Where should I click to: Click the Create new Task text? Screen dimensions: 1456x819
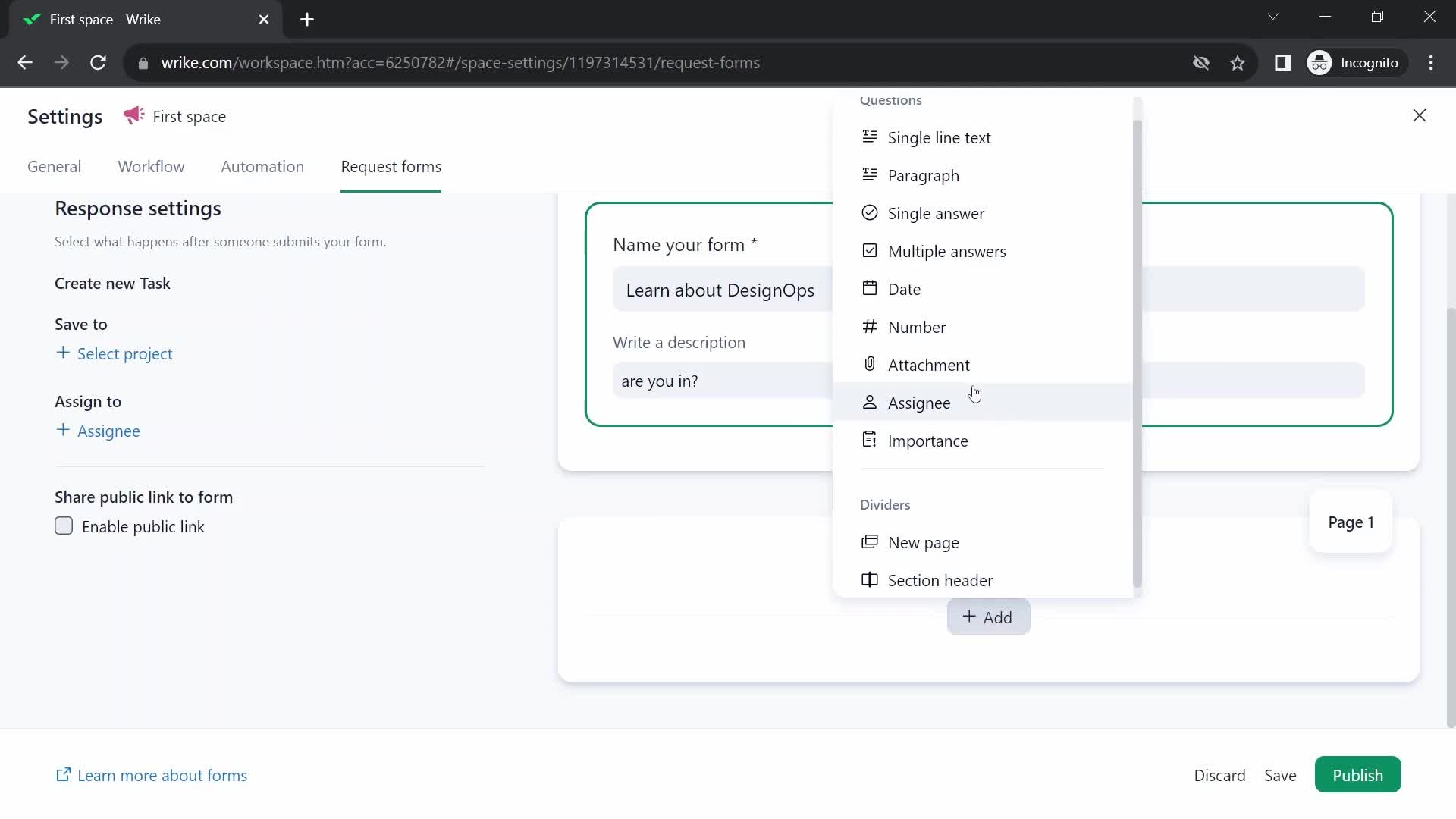[x=112, y=284]
